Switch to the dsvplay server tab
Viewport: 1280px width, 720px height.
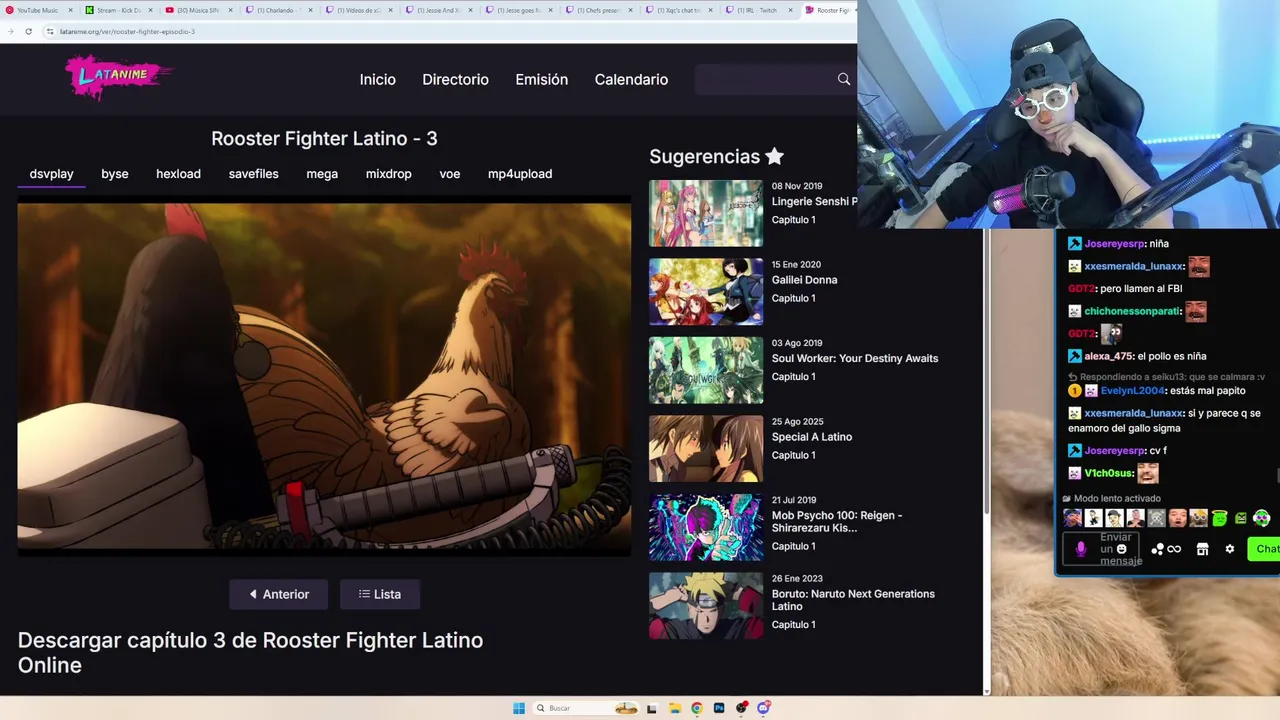pos(51,174)
